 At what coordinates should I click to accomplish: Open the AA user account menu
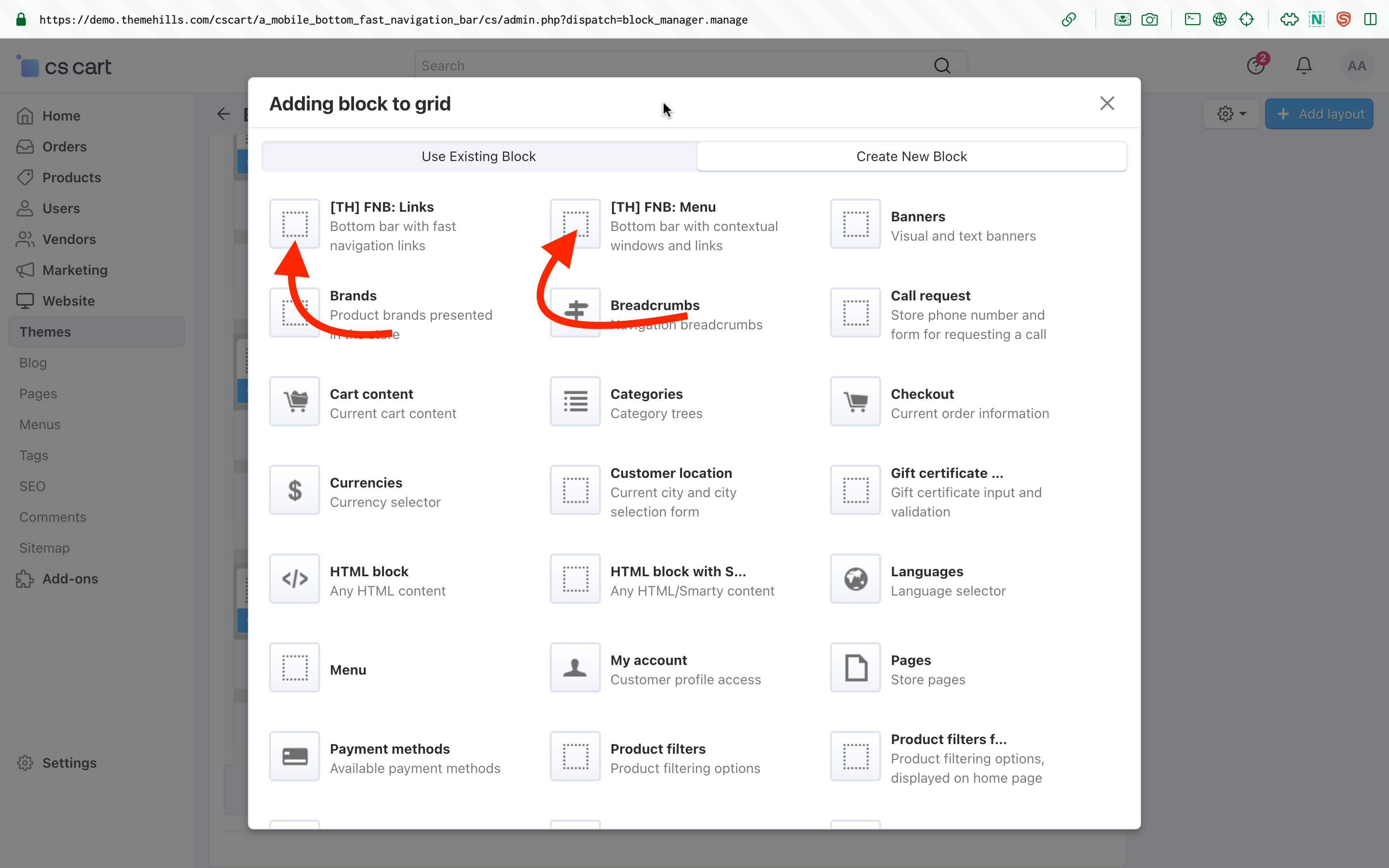(1356, 66)
